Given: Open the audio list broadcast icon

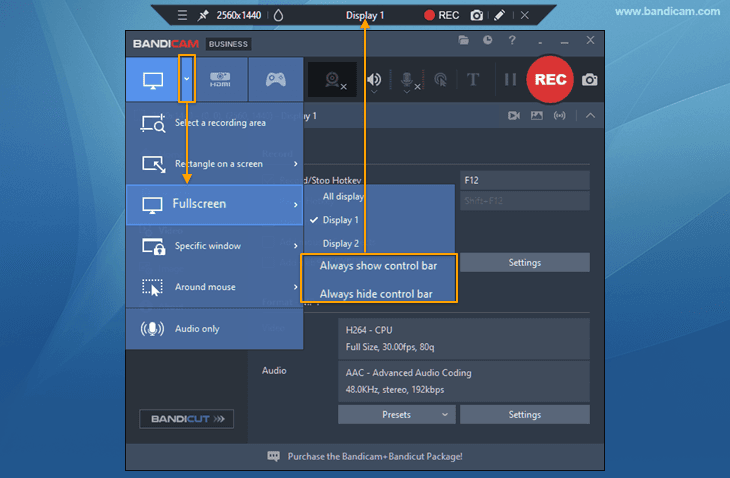Looking at the screenshot, I should [560, 115].
